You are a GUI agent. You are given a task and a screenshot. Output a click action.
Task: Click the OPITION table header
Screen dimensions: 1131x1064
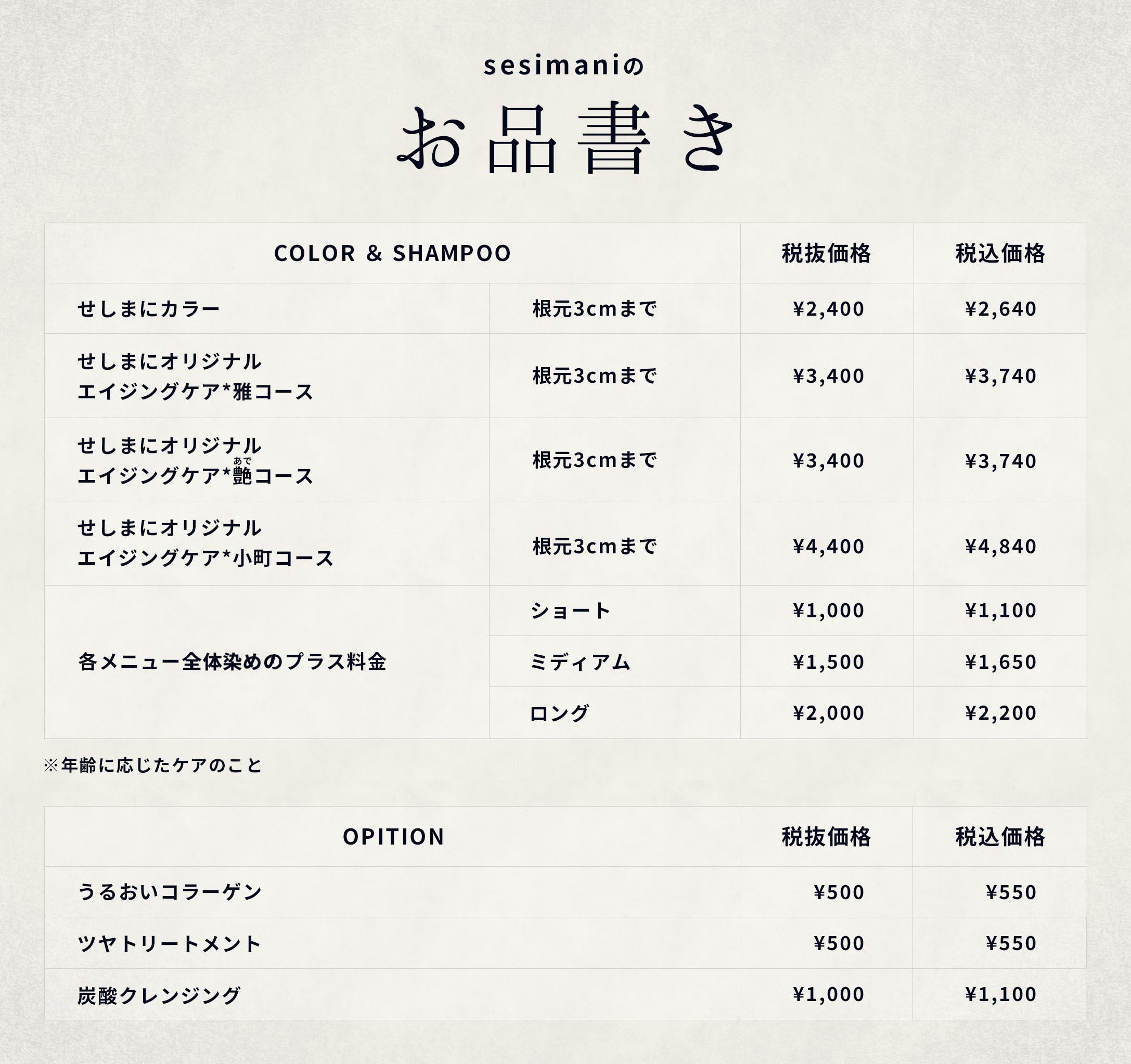[393, 837]
